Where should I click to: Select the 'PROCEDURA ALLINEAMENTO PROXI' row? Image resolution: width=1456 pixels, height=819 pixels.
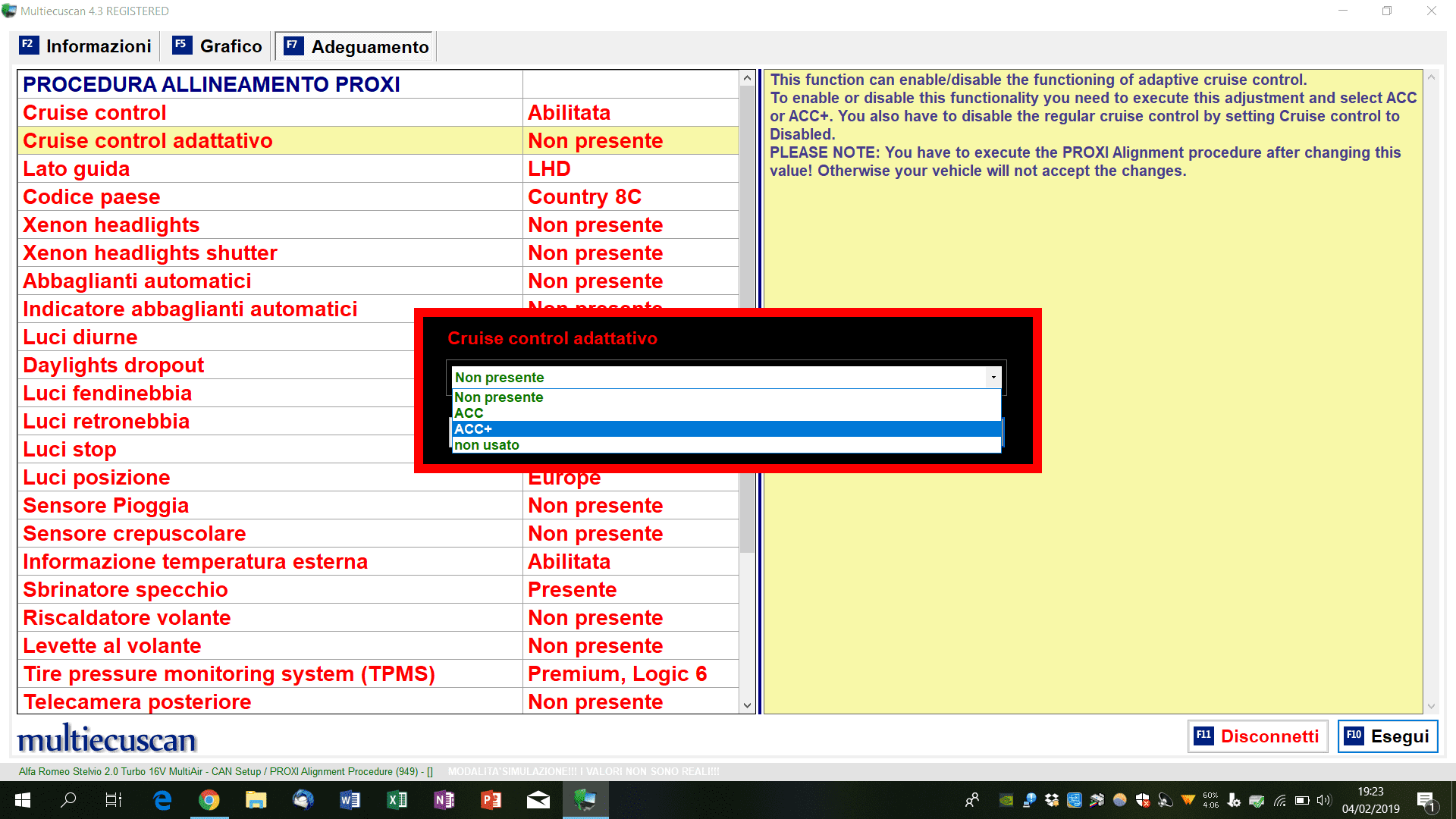coord(378,84)
